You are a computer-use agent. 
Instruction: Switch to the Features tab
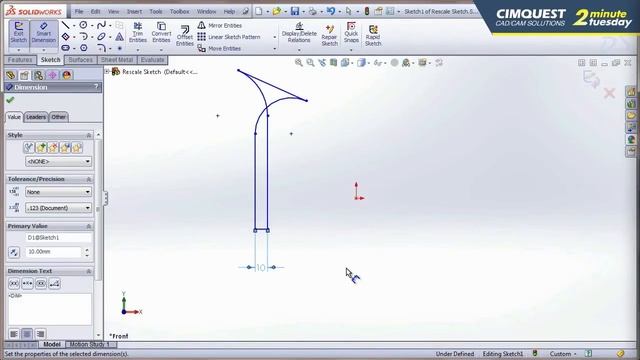tap(20, 60)
